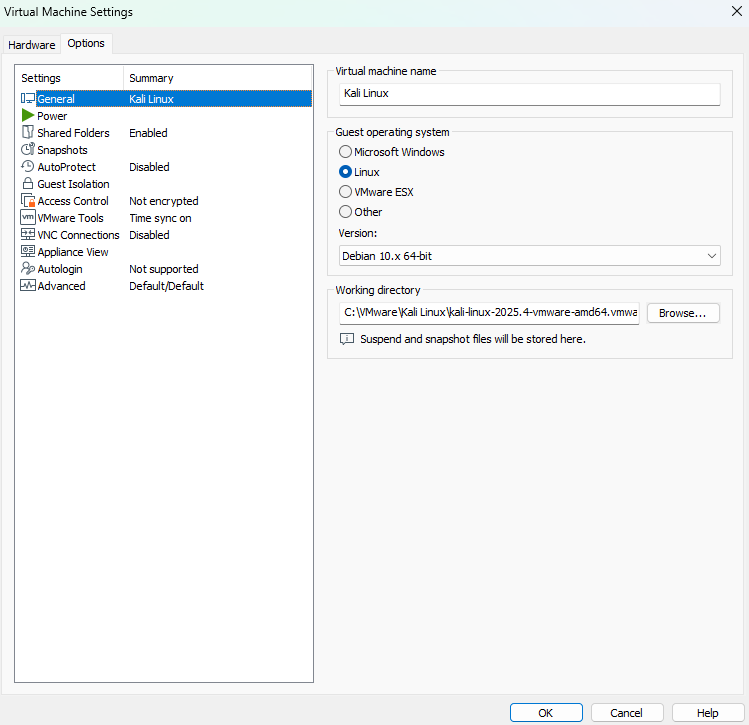Select the Options tab
Screen dimensions: 749x725
point(86,43)
